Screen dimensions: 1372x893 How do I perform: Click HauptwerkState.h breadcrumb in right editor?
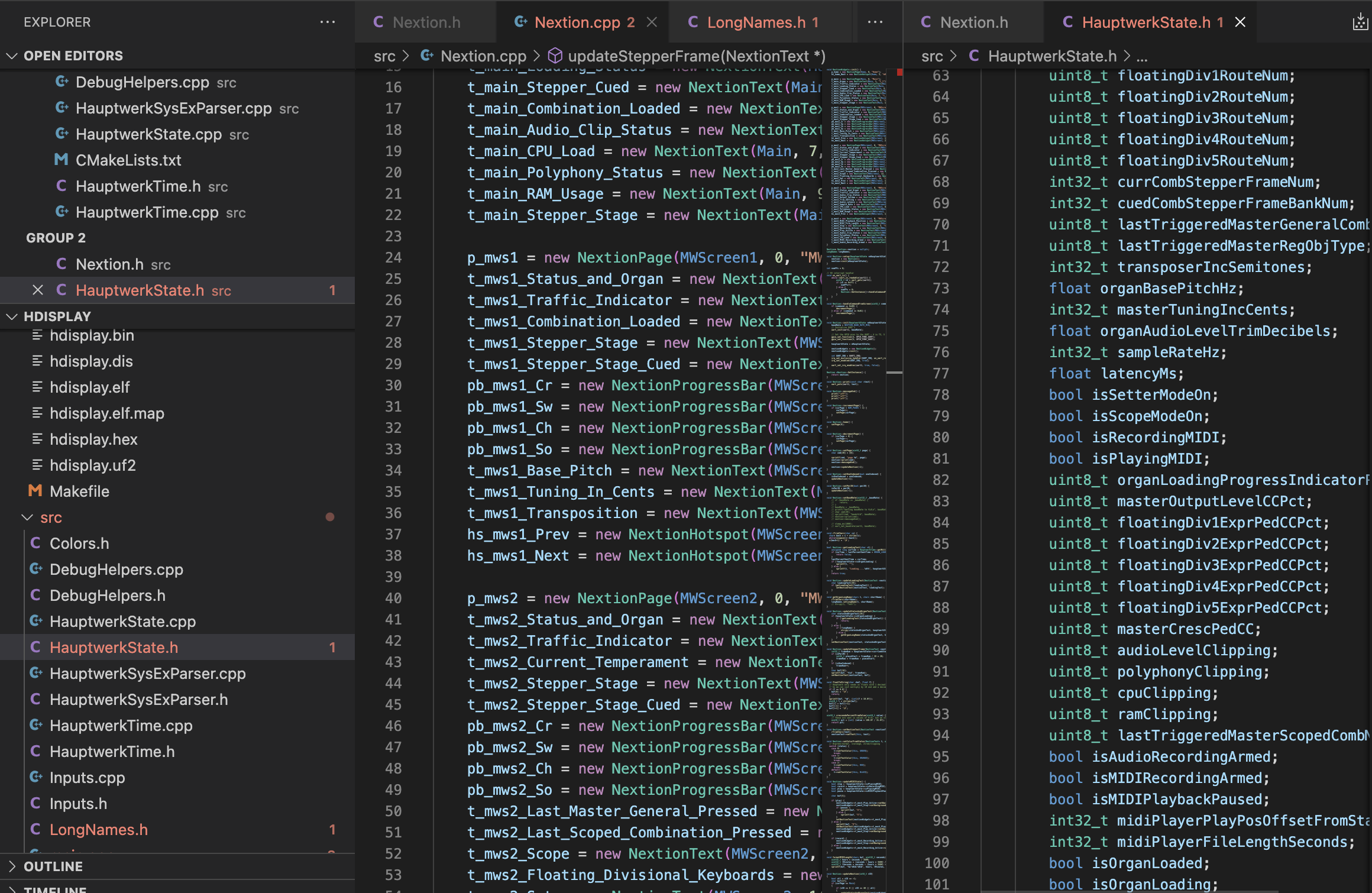pyautogui.click(x=1052, y=56)
